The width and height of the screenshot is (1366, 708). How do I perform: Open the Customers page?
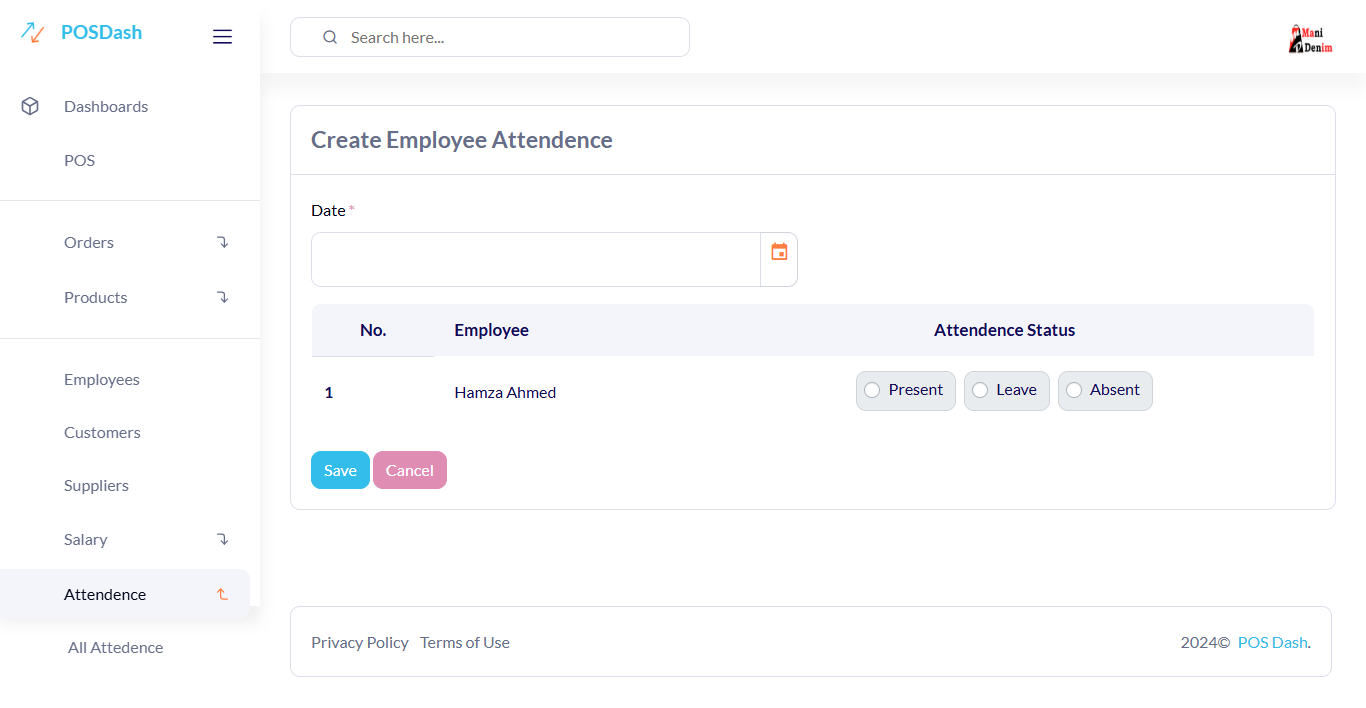pos(102,432)
